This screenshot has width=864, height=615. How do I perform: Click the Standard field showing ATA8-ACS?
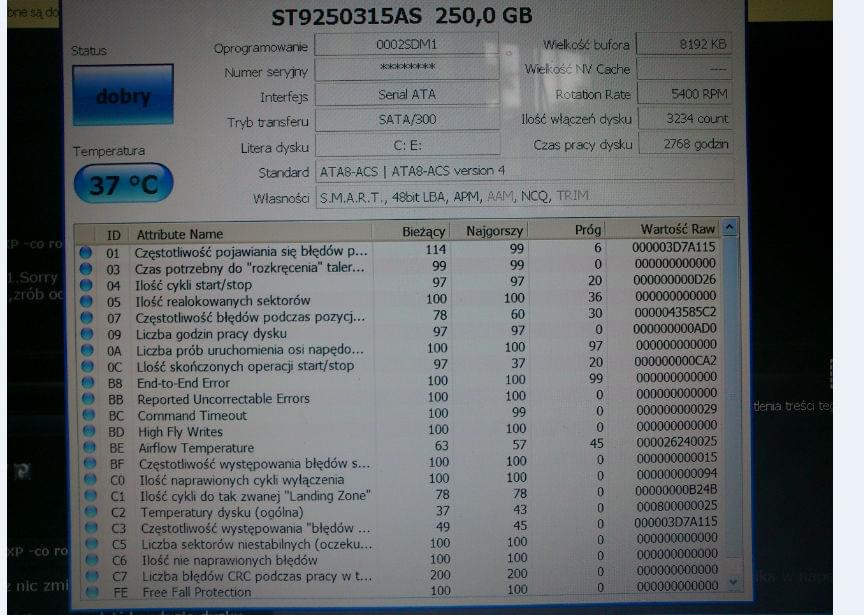[x=525, y=171]
